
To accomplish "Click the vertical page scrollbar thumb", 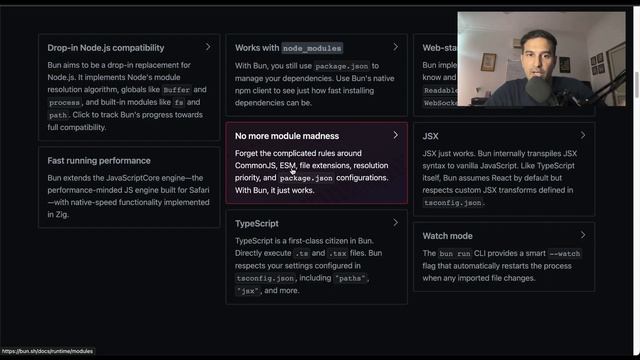I will coord(636,85).
